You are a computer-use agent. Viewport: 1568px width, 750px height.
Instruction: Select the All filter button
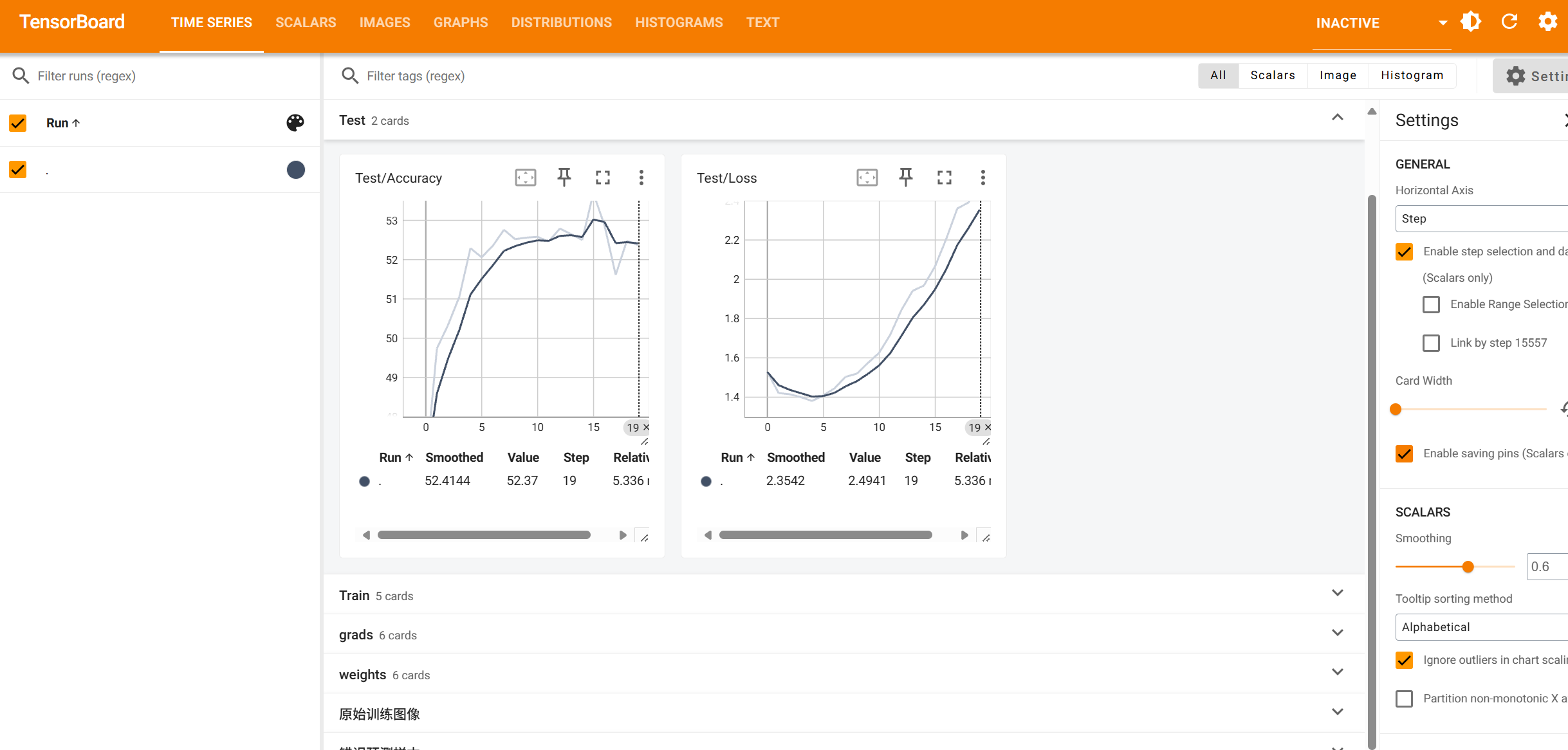coord(1218,75)
